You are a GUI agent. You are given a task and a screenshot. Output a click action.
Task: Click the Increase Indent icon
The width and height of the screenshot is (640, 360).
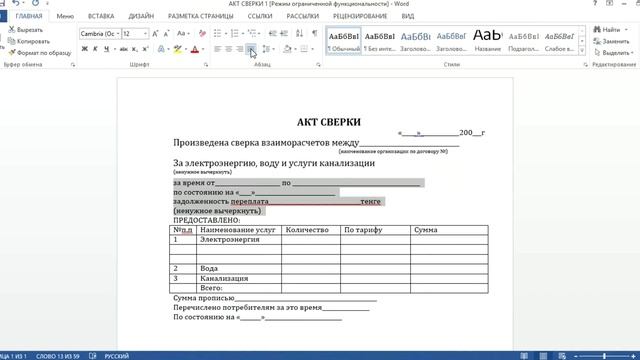click(x=284, y=33)
